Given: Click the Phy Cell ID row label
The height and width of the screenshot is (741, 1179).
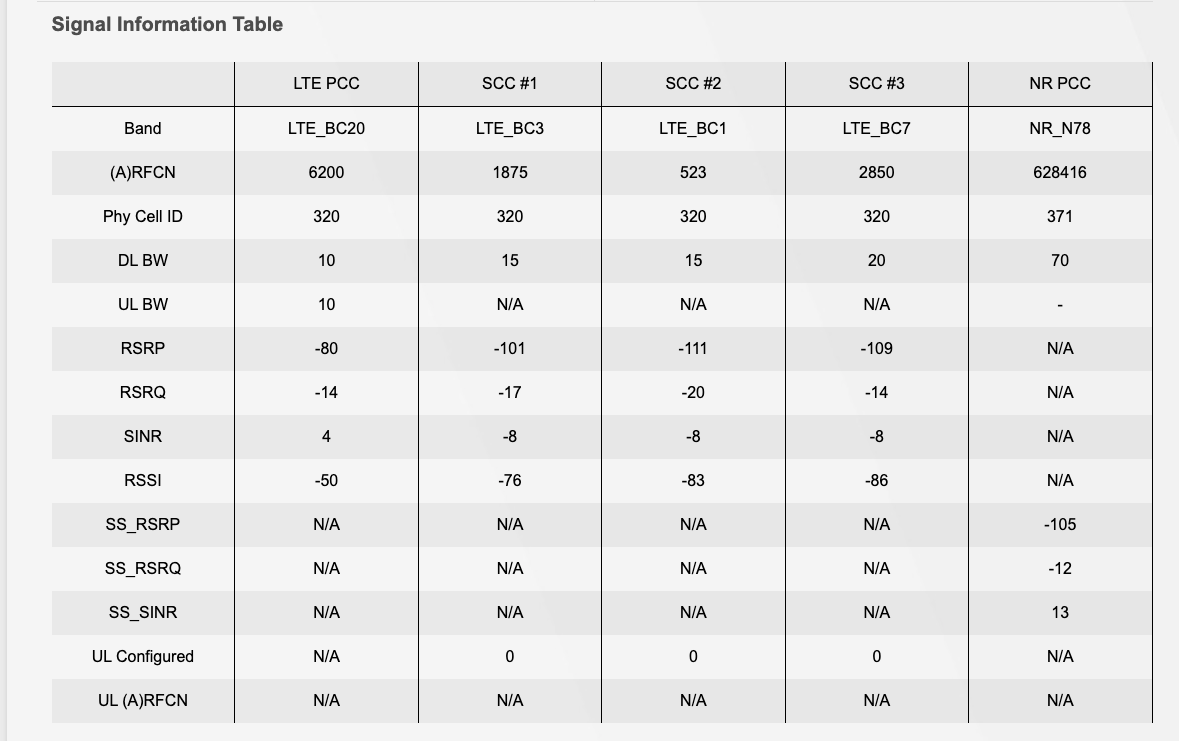Looking at the screenshot, I should coord(143,216).
